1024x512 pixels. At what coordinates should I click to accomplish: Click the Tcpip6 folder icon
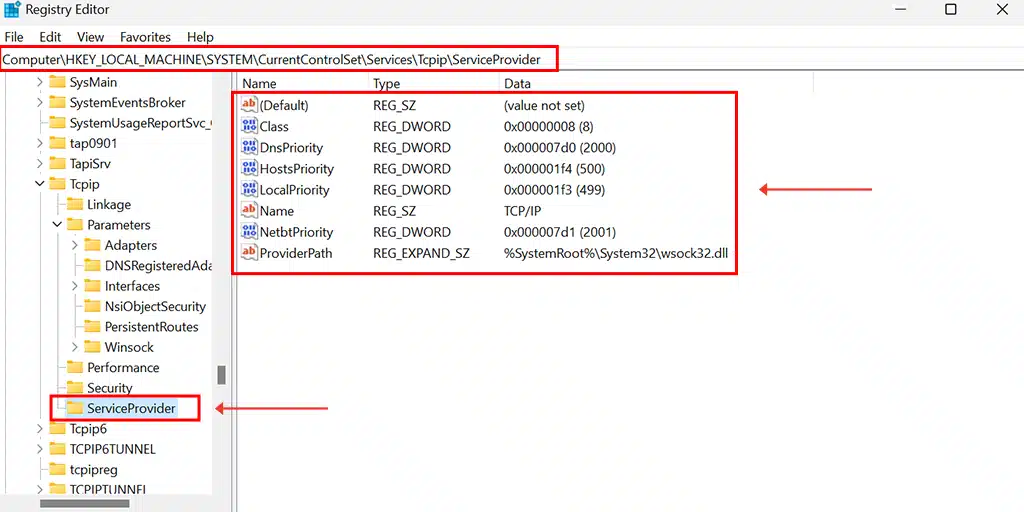pos(57,428)
